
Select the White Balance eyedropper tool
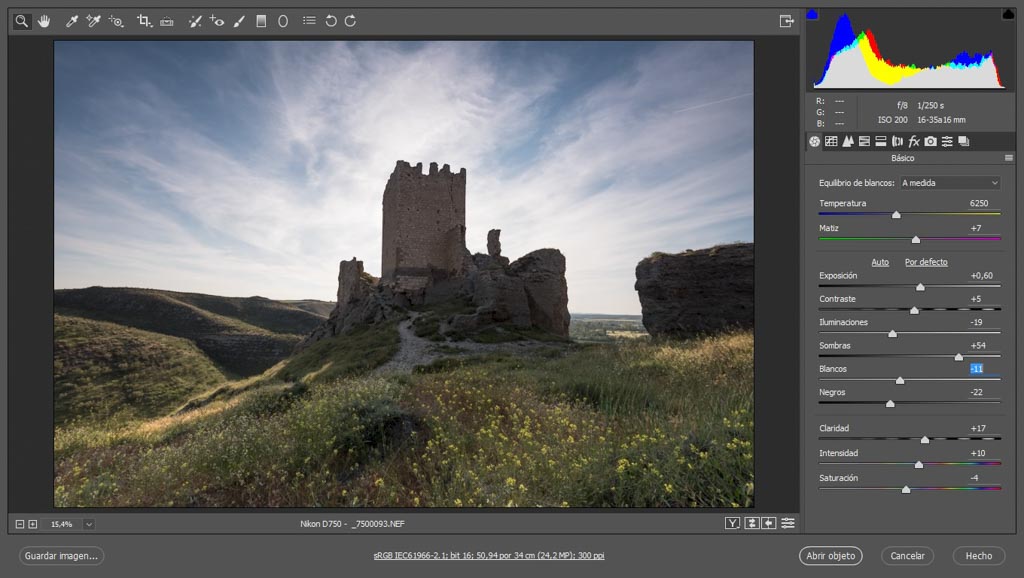pyautogui.click(x=71, y=21)
